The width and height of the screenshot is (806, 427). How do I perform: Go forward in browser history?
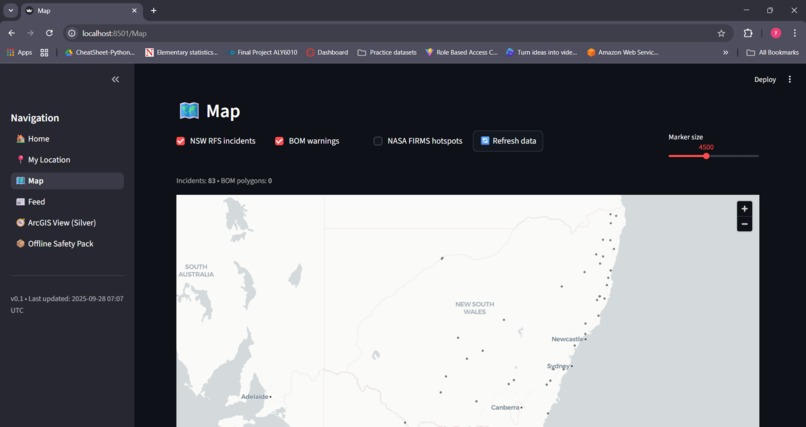[30, 33]
